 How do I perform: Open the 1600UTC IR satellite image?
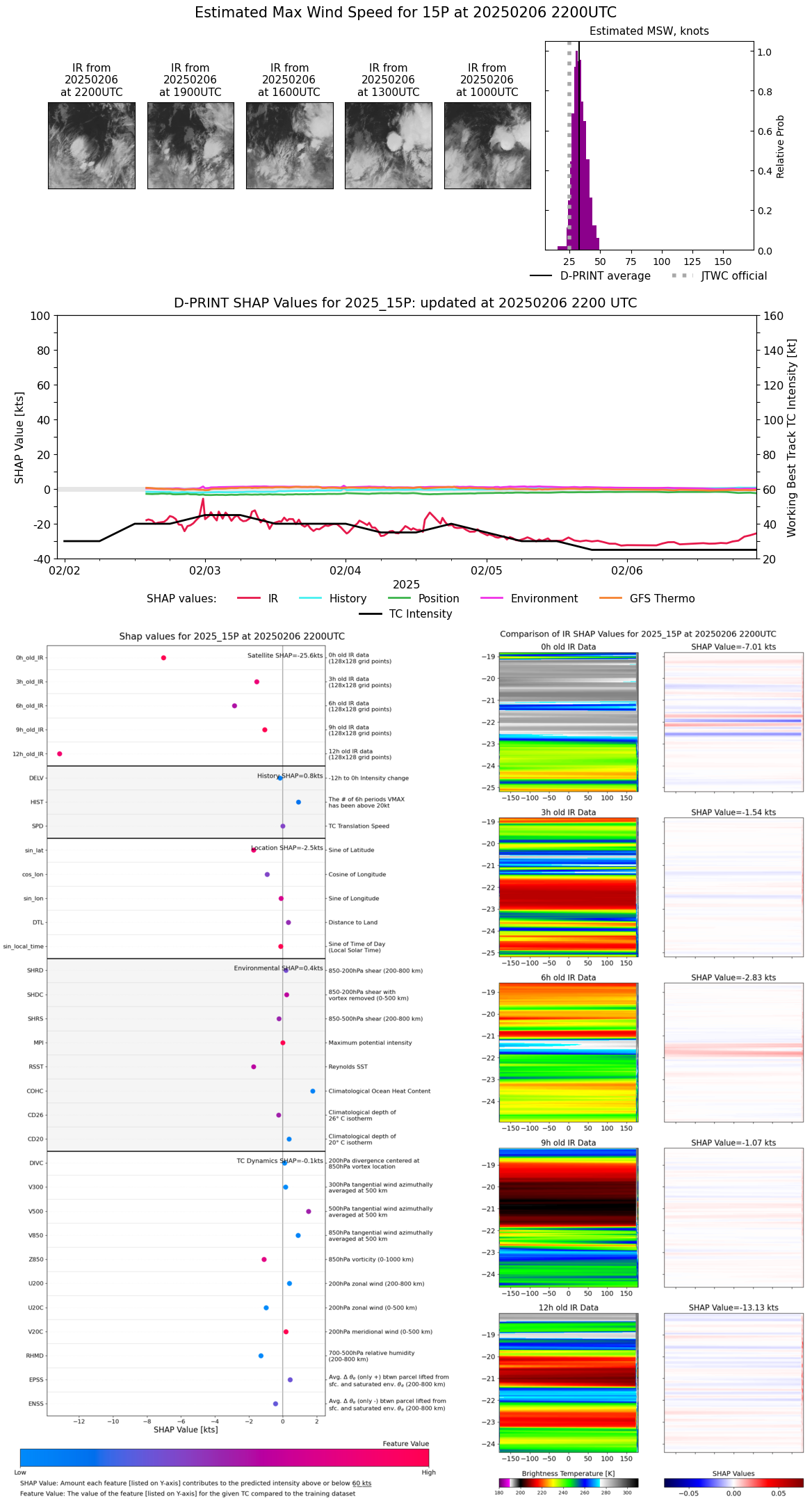[289, 145]
